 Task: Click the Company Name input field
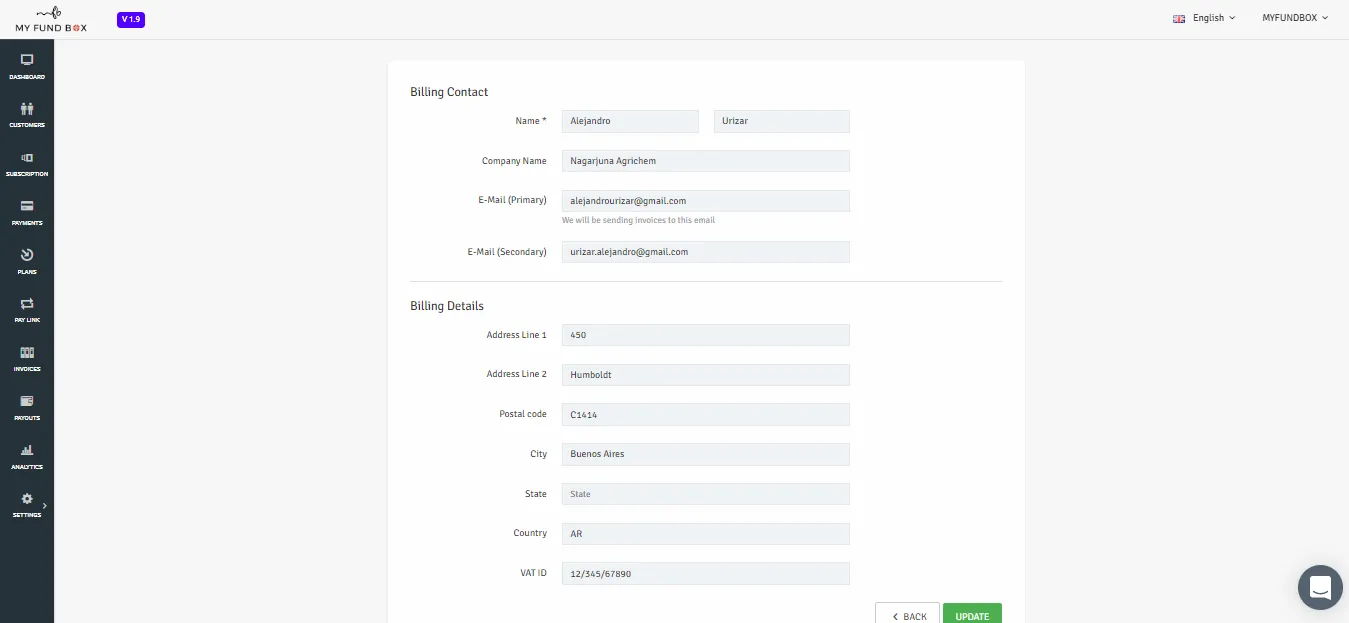point(706,161)
